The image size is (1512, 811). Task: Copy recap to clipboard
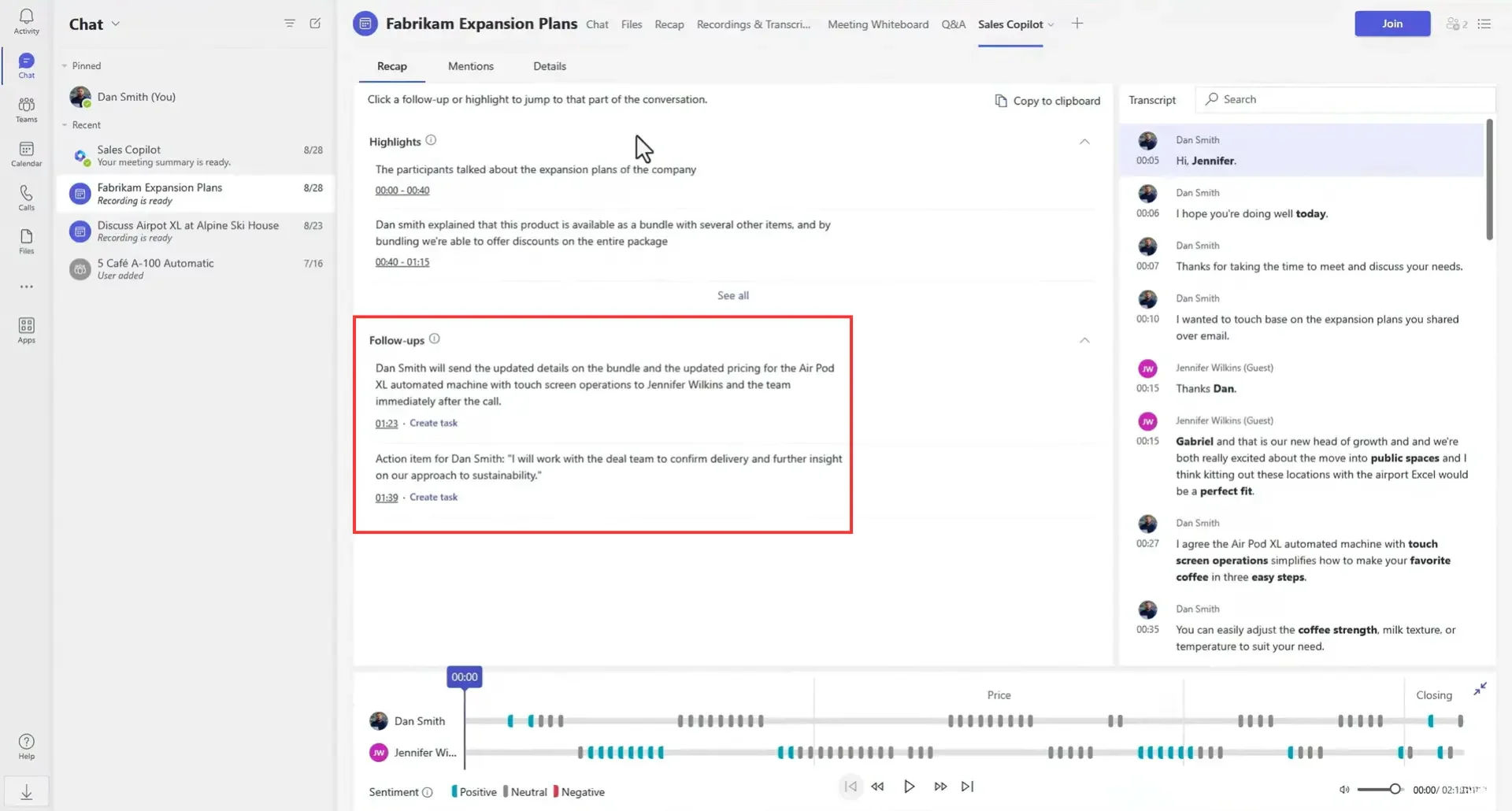coord(1047,101)
